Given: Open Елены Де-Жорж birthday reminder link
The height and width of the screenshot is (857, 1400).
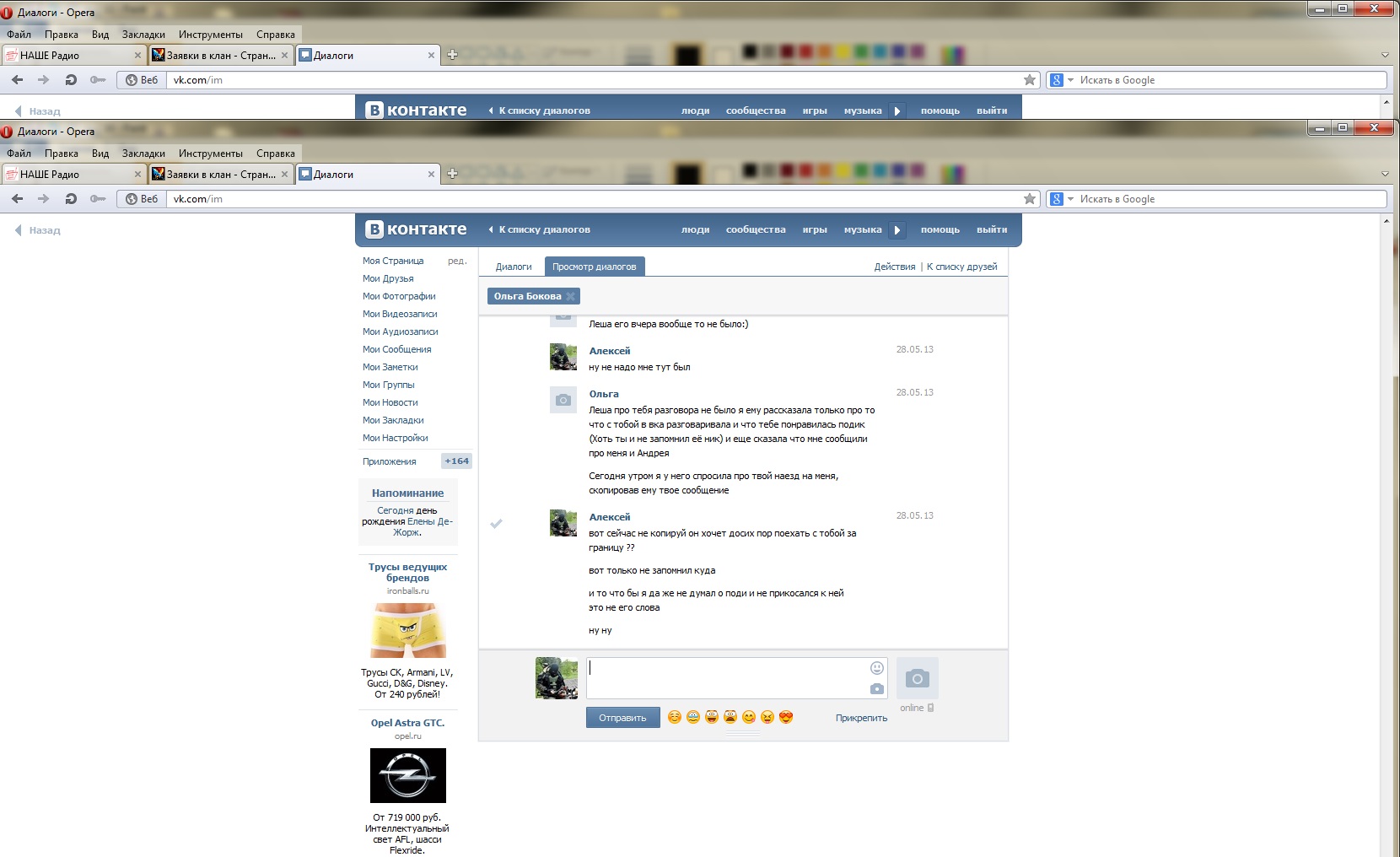Looking at the screenshot, I should pos(422,526).
